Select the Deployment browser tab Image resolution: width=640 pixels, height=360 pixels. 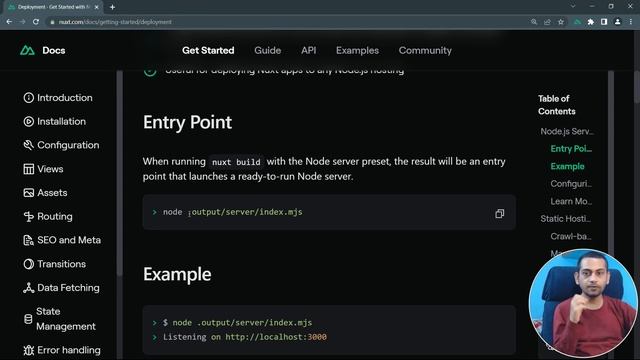(53, 7)
